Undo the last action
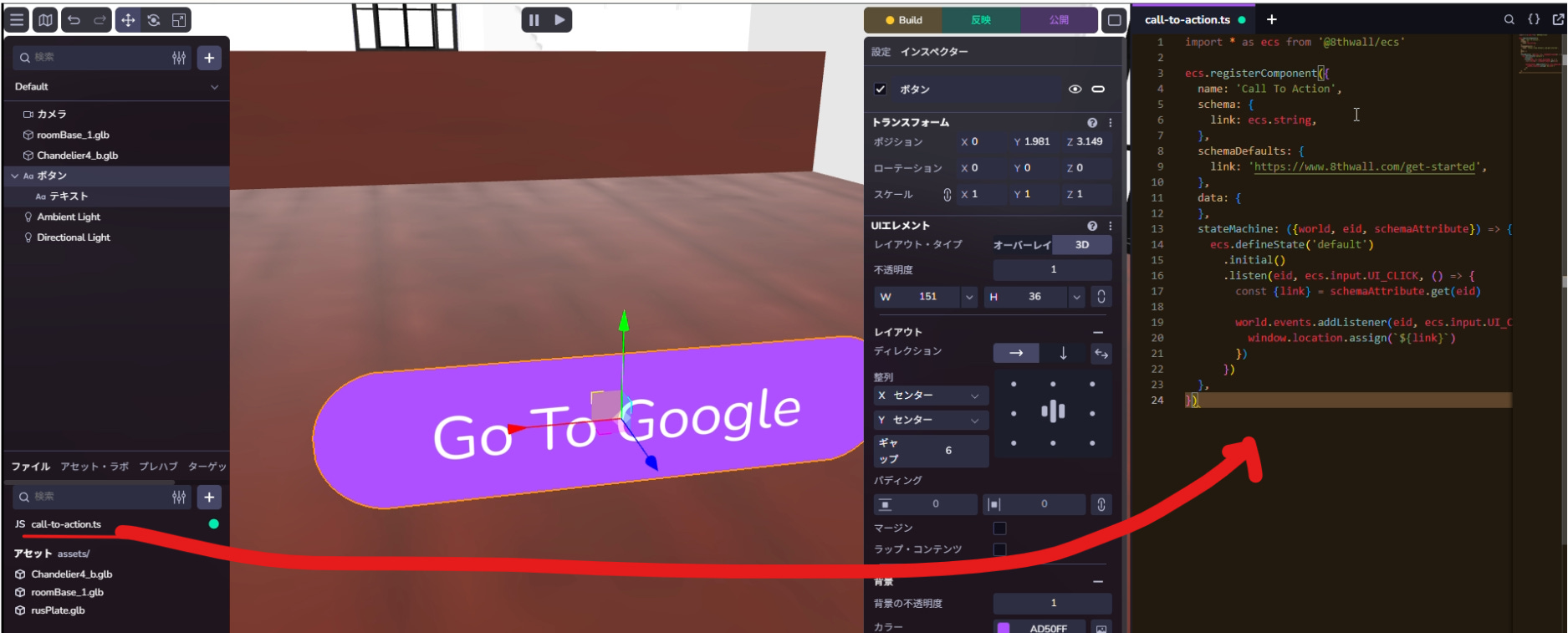Viewport: 1568px width, 633px height. pos(74,20)
